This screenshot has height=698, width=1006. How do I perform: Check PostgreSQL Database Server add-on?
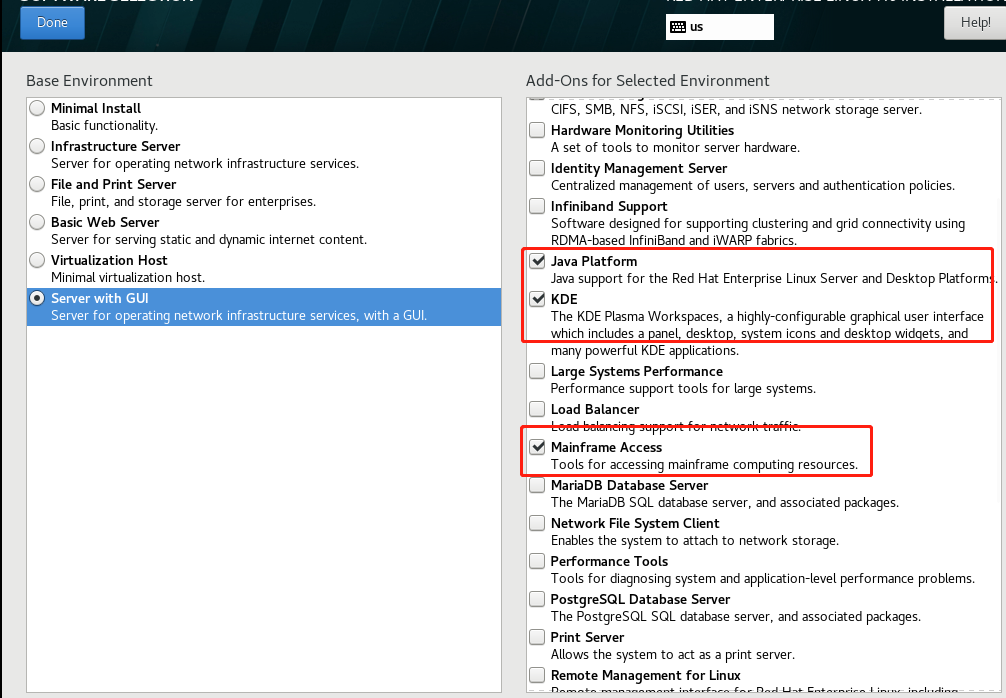(537, 599)
